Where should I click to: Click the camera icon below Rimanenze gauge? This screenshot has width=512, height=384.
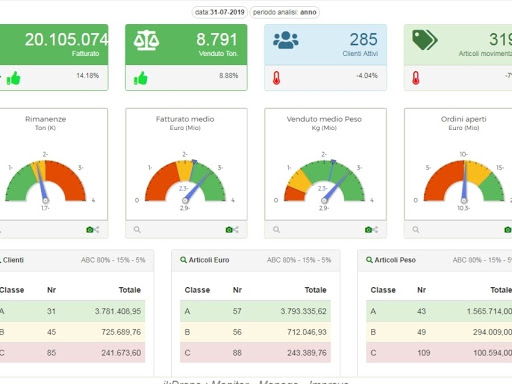[x=90, y=230]
